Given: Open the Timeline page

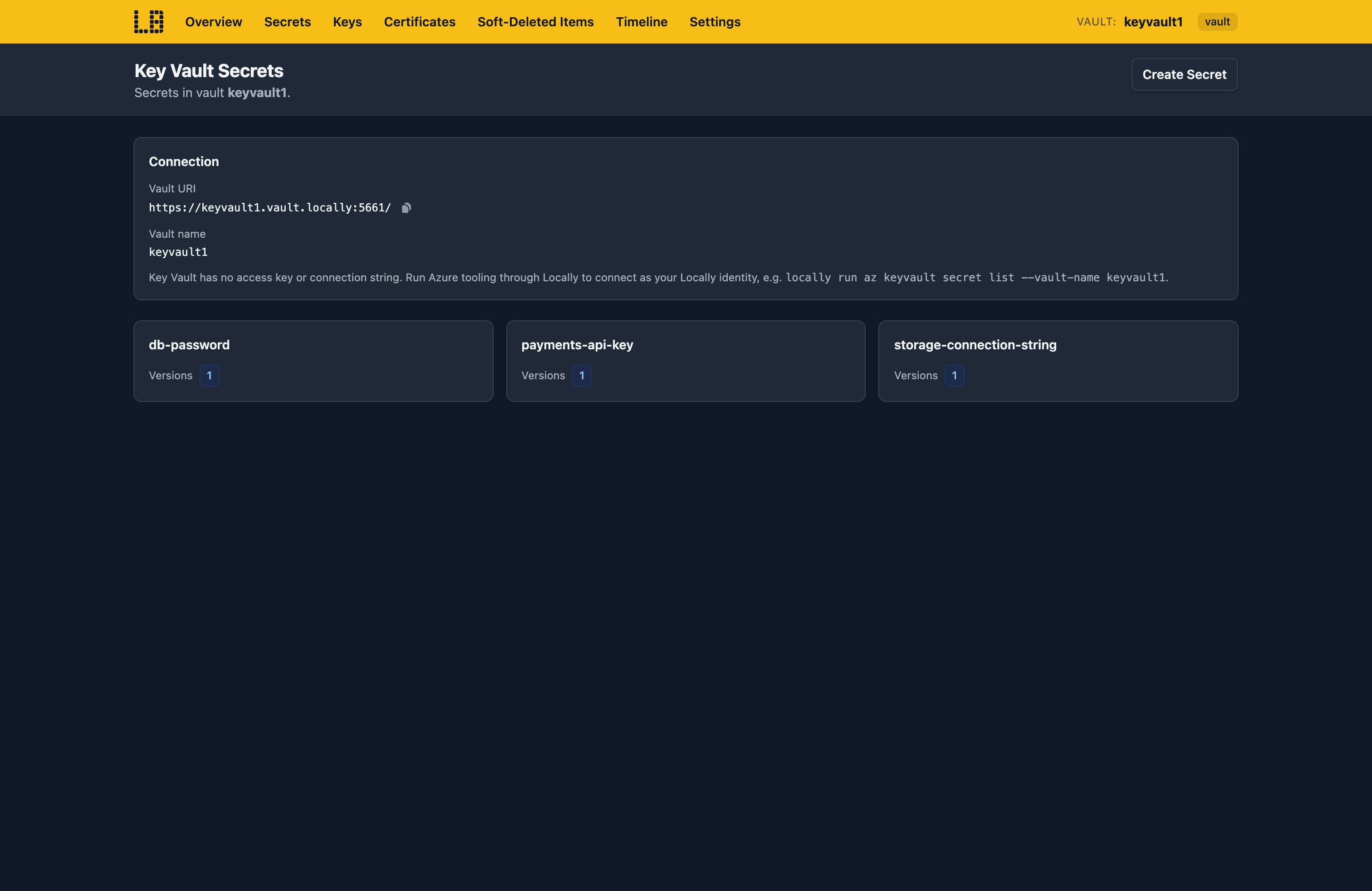Looking at the screenshot, I should pos(641,22).
